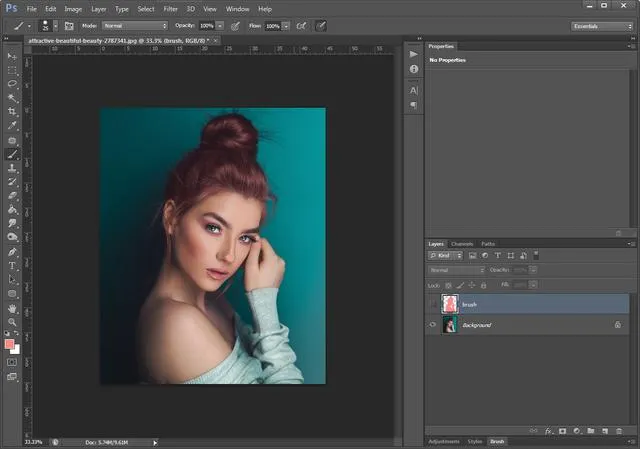This screenshot has height=449, width=640.
Task: Select the Path Selection tool
Action: 12,280
